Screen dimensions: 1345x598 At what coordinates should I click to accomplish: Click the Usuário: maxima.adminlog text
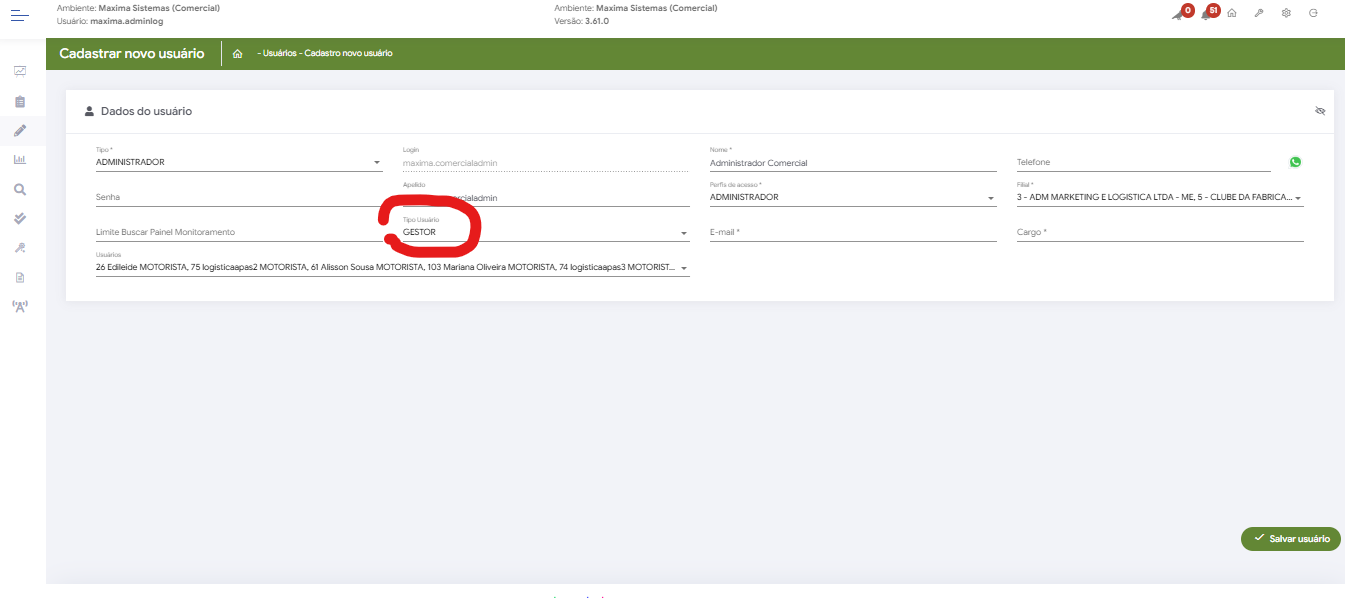(106, 20)
